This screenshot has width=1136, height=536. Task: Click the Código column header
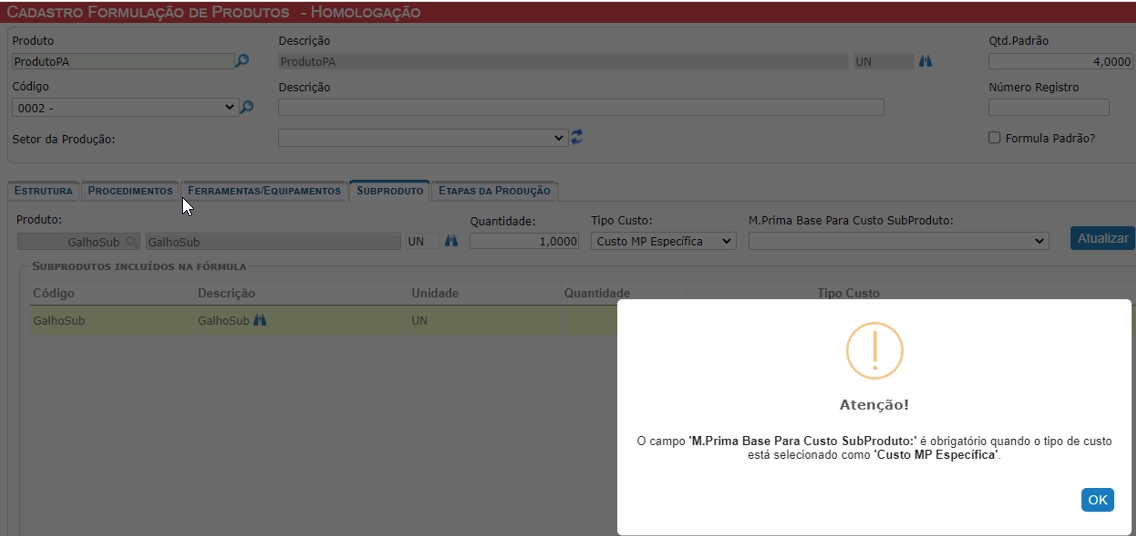point(54,293)
